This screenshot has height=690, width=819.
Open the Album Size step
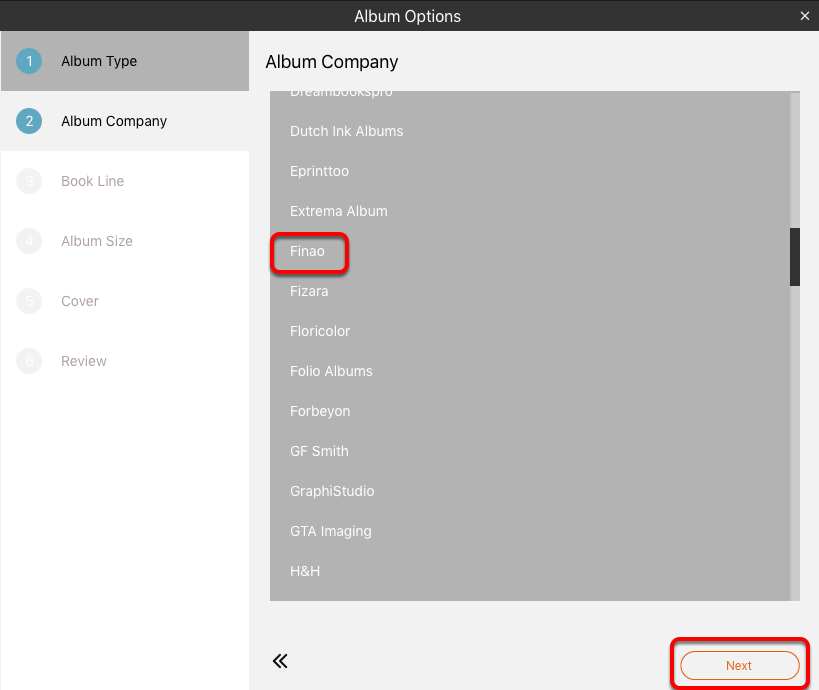[125, 241]
